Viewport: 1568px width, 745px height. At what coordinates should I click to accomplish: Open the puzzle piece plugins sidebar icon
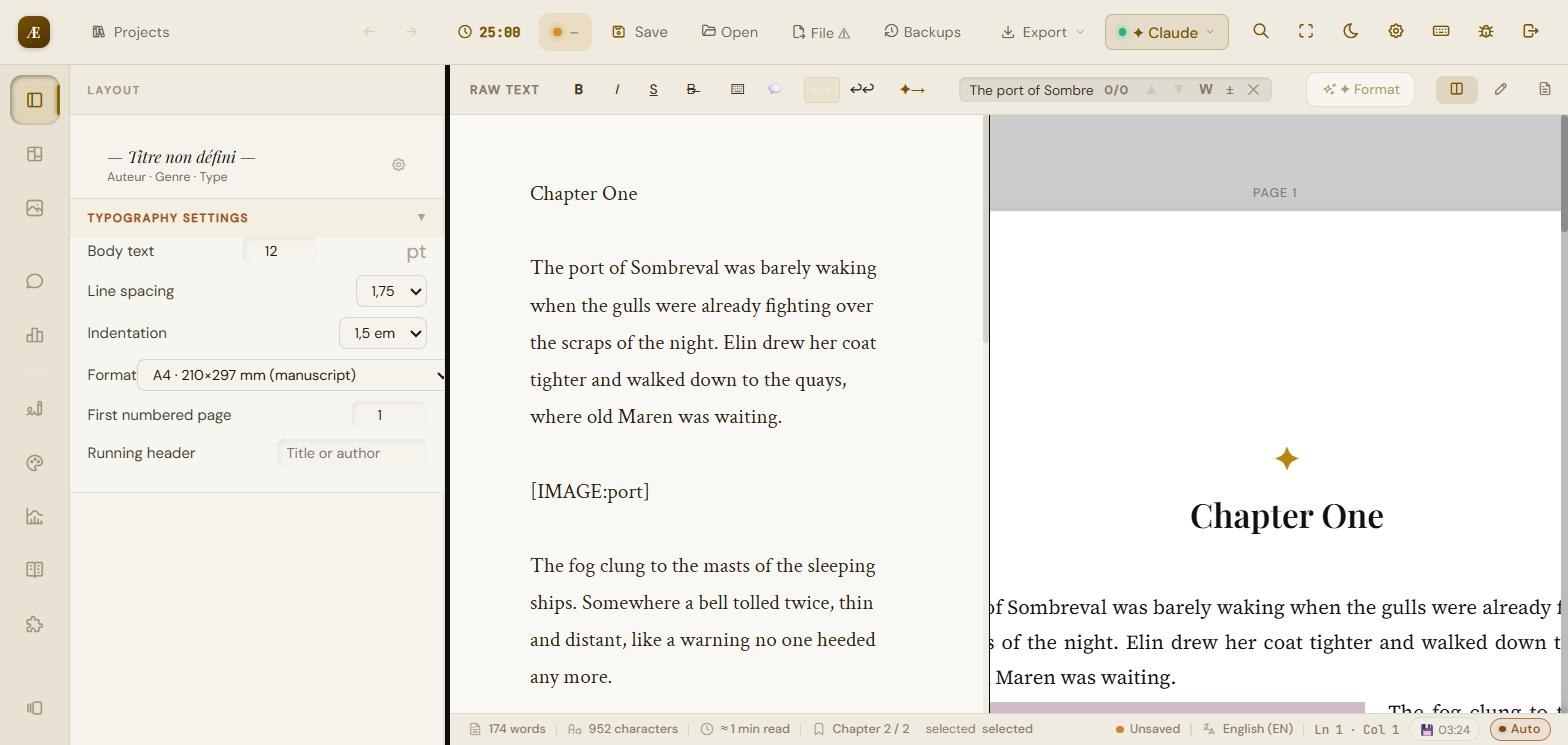pyautogui.click(x=35, y=625)
